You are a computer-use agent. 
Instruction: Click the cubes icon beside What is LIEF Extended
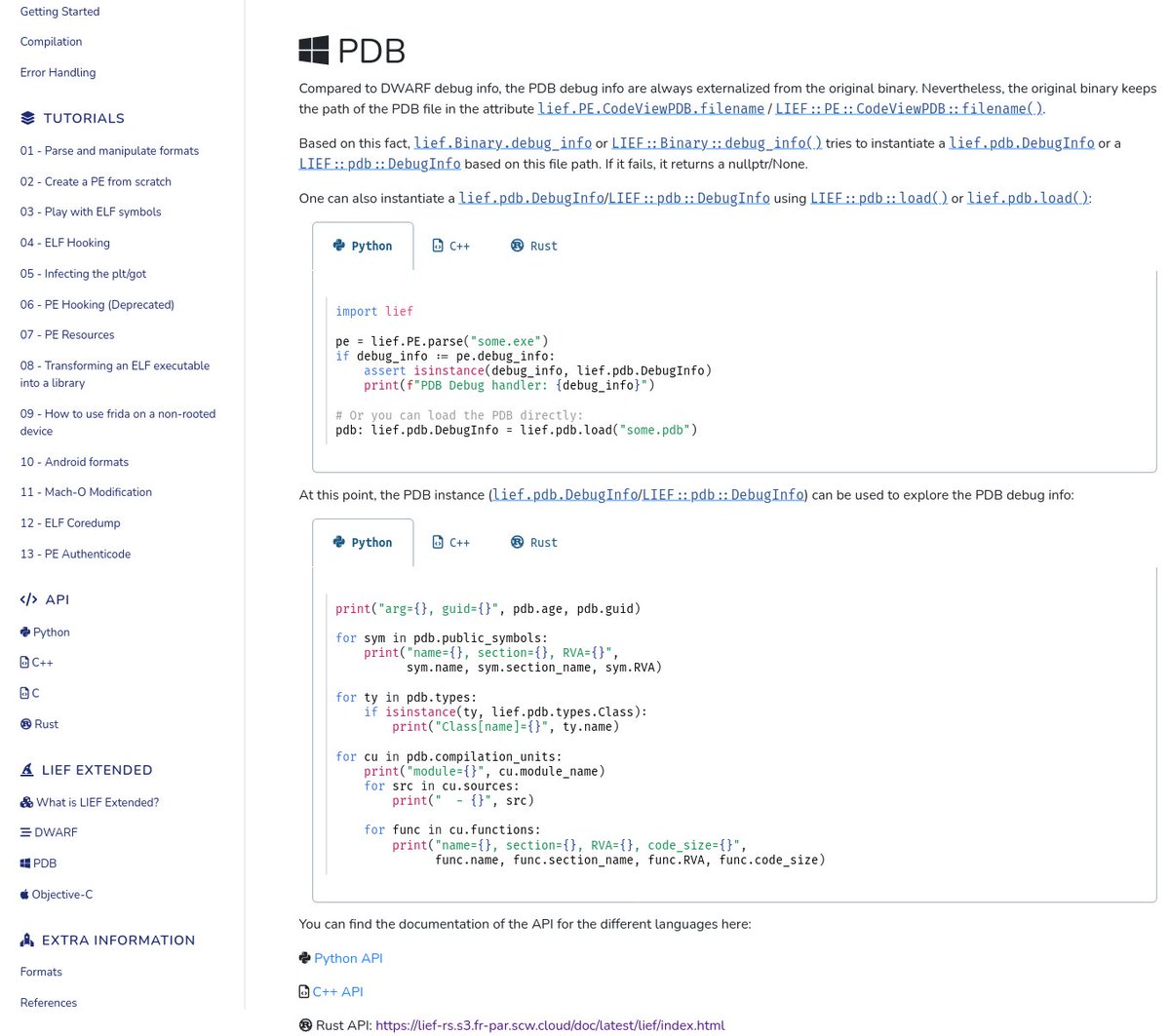[26, 802]
